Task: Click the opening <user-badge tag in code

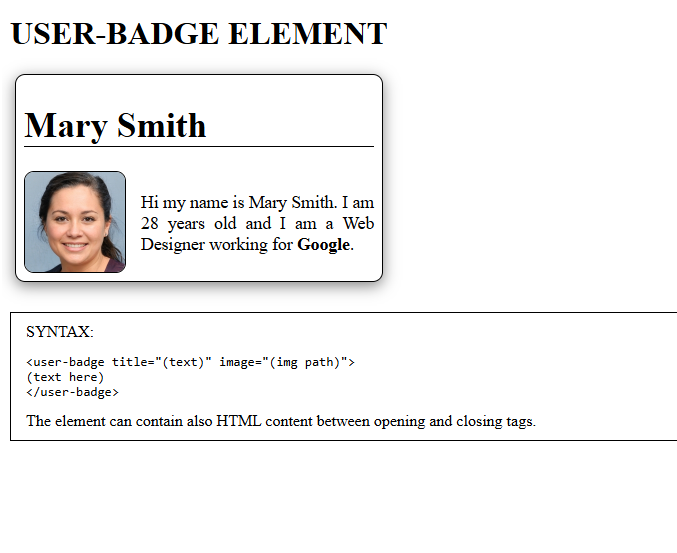Action: coord(65,362)
